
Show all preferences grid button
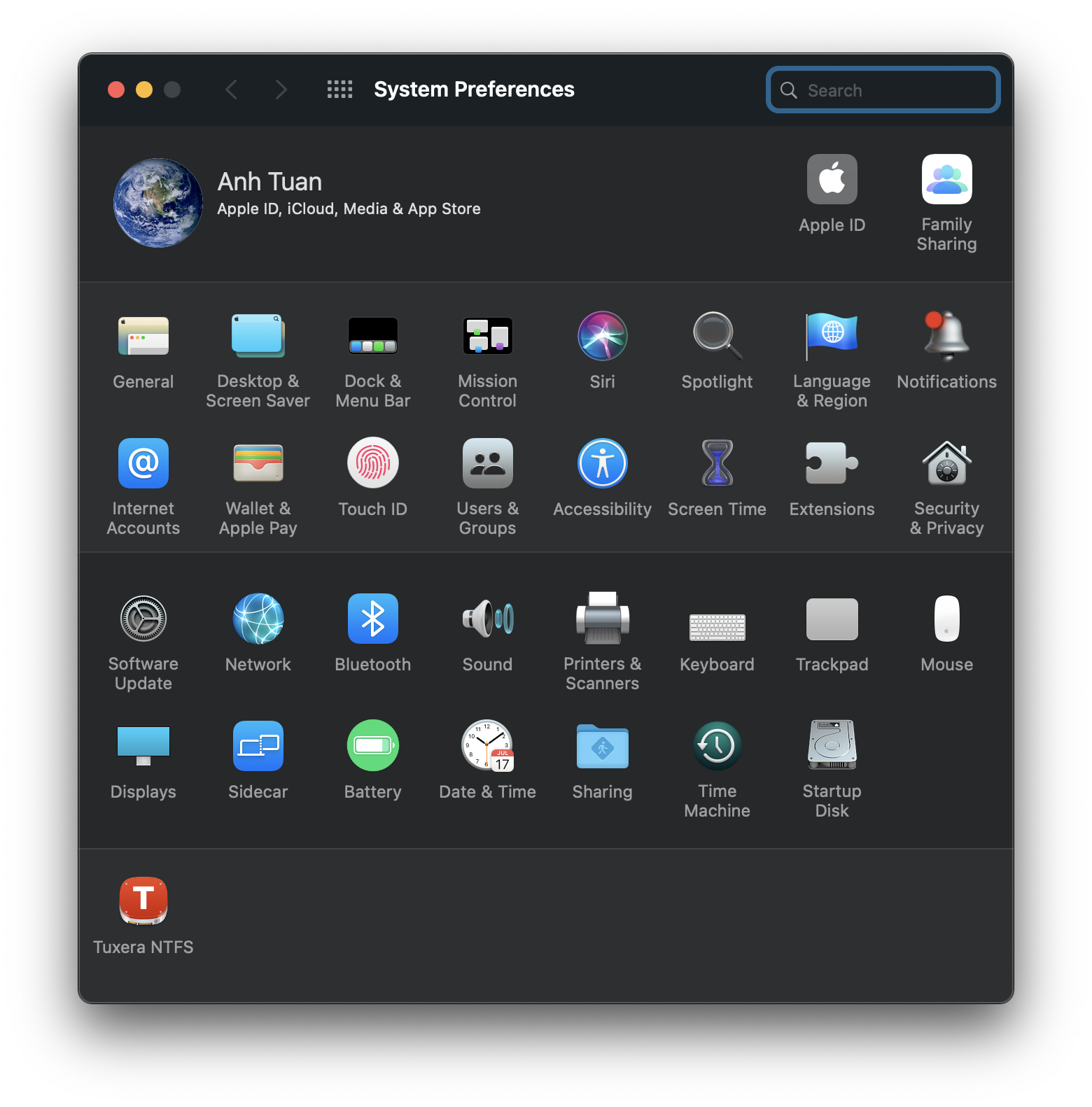[x=340, y=90]
